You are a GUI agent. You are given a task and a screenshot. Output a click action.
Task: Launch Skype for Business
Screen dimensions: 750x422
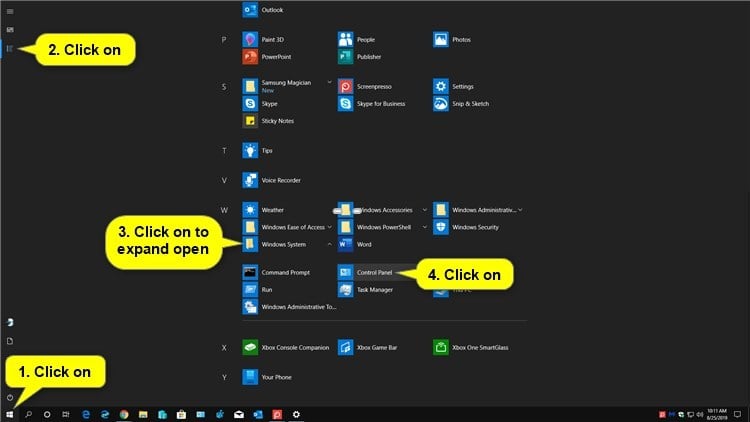click(x=372, y=103)
